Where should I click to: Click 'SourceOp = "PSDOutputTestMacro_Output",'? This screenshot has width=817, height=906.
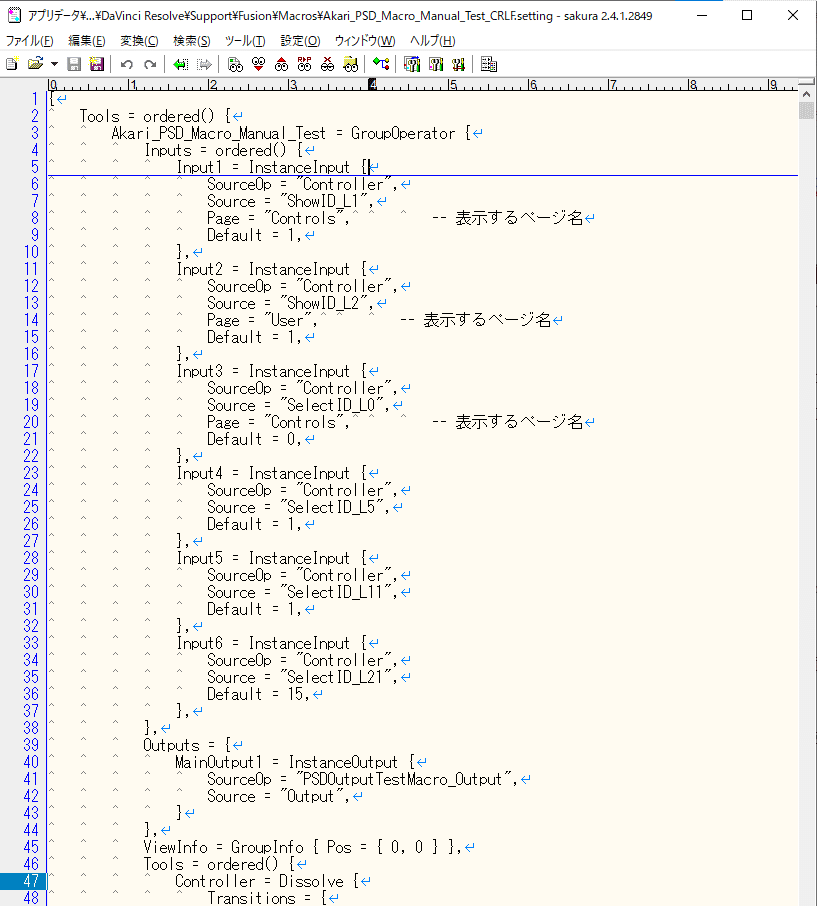pyautogui.click(x=363, y=779)
